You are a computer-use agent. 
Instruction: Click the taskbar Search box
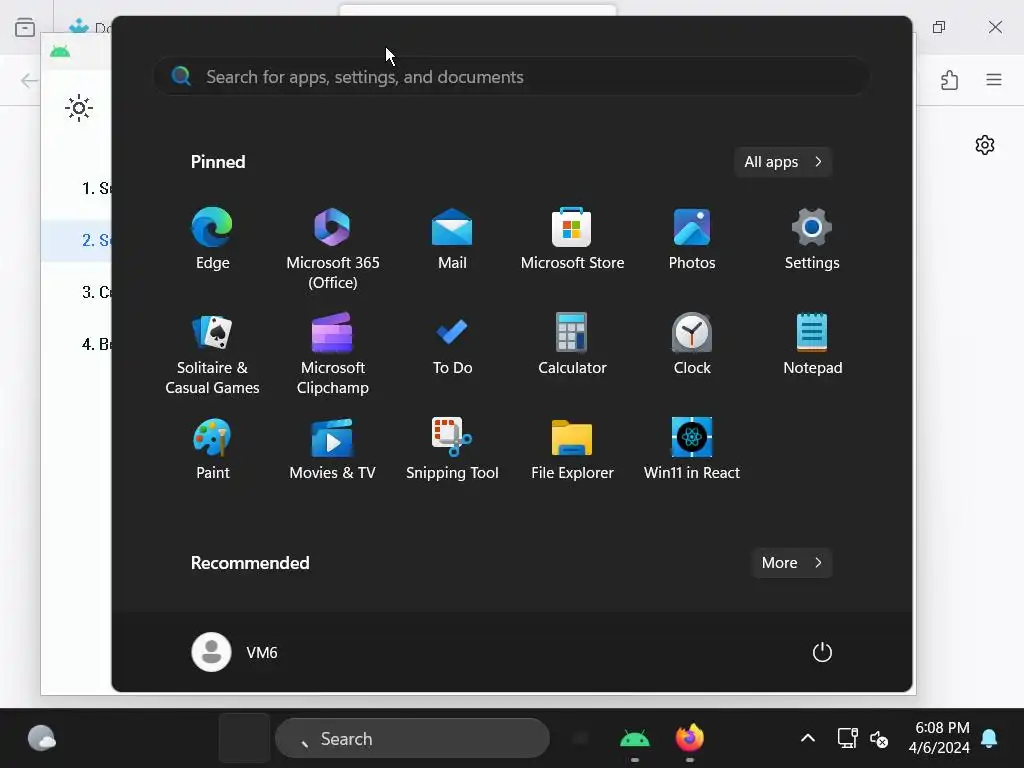pyautogui.click(x=412, y=739)
